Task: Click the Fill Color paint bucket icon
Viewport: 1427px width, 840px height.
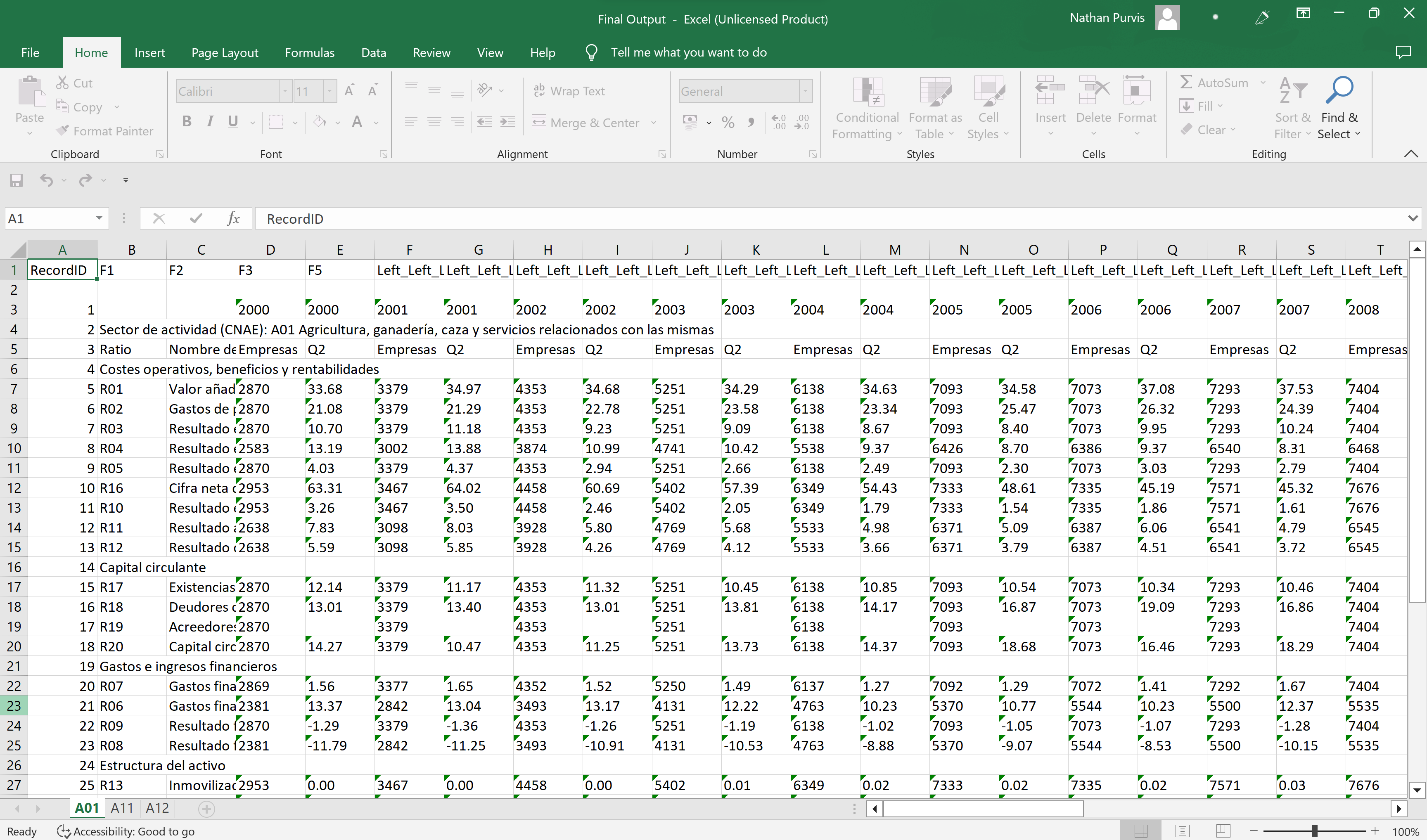Action: [320, 122]
